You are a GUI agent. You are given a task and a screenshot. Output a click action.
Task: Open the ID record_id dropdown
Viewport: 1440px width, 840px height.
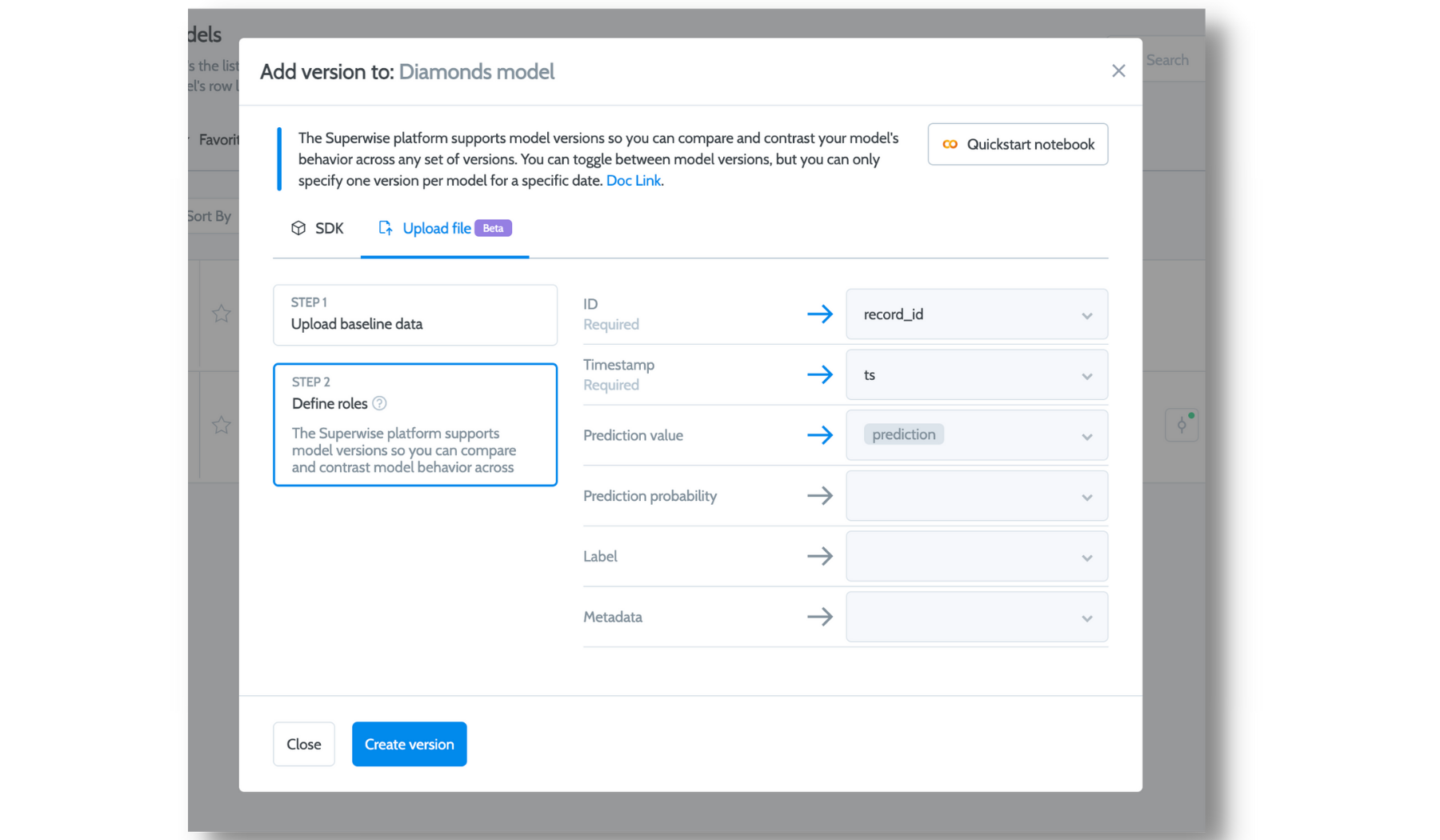click(x=977, y=314)
